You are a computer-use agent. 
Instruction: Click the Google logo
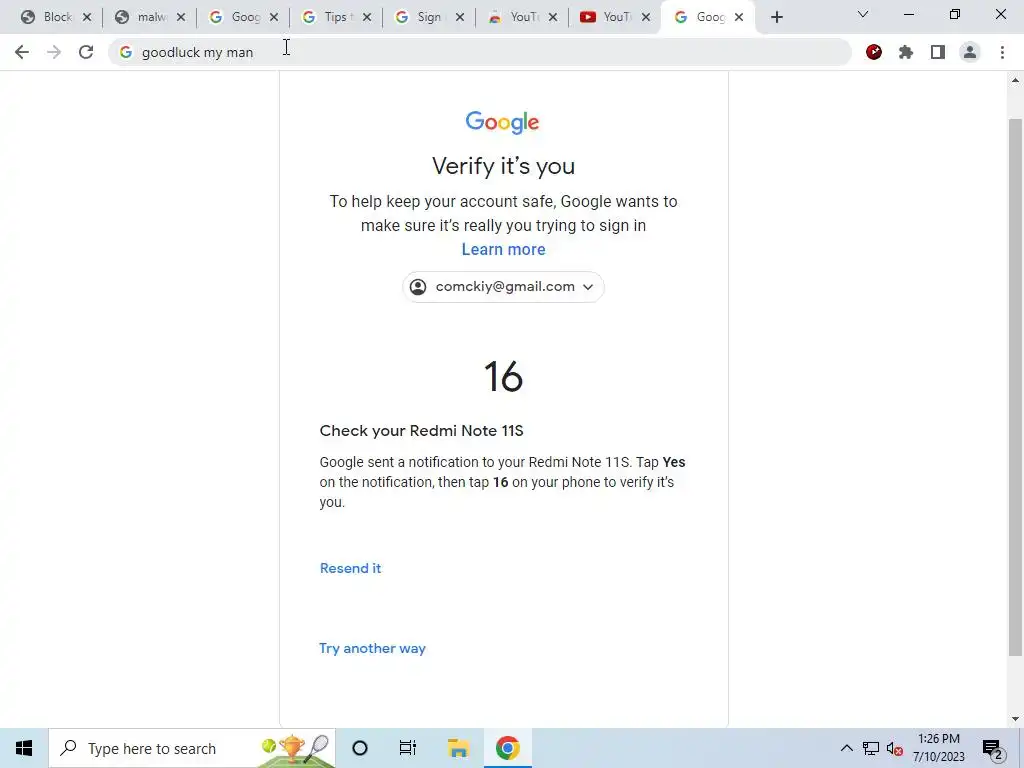coord(502,122)
